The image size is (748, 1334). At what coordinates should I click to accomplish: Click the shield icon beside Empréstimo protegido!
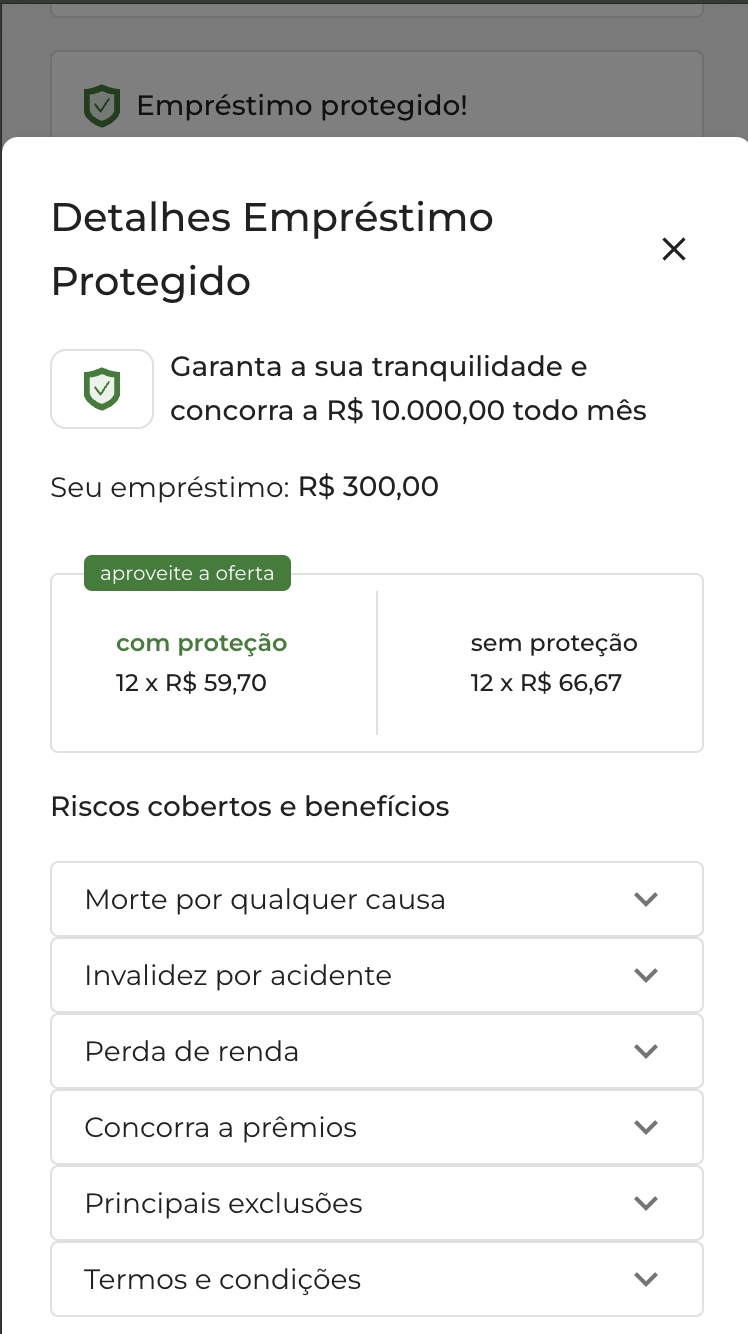click(x=102, y=106)
